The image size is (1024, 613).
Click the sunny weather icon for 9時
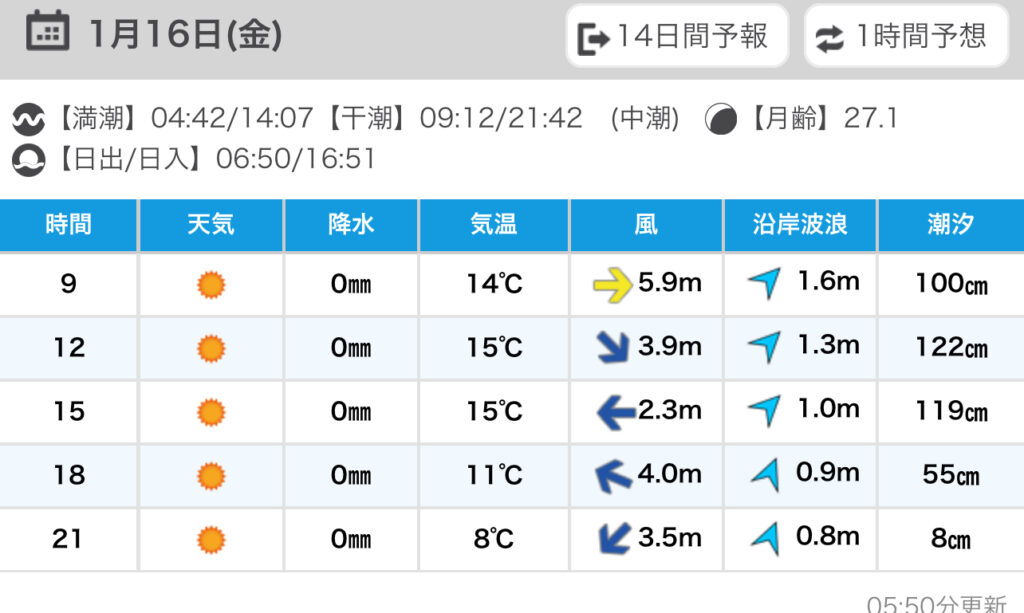click(x=211, y=285)
